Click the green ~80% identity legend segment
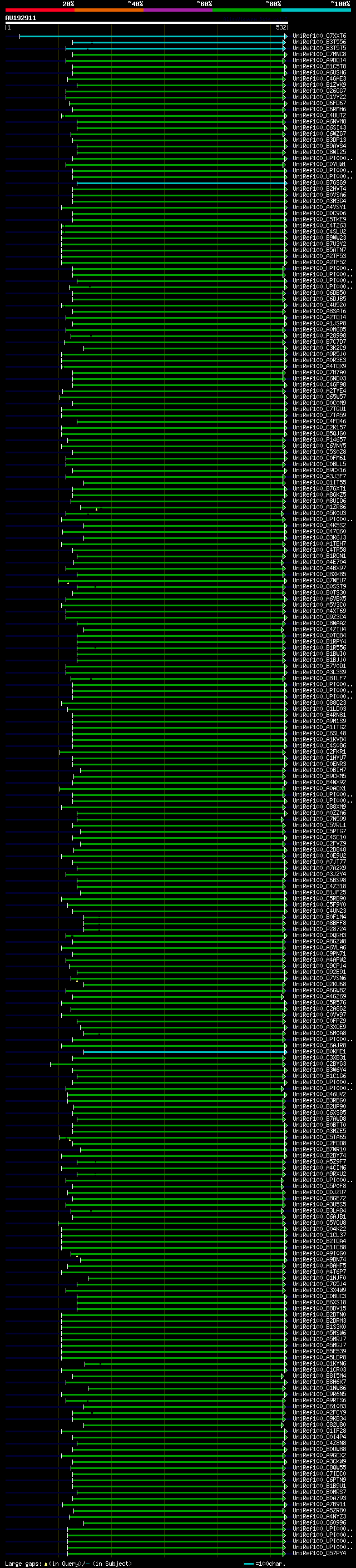This screenshot has height=1568, width=356. 246,10
